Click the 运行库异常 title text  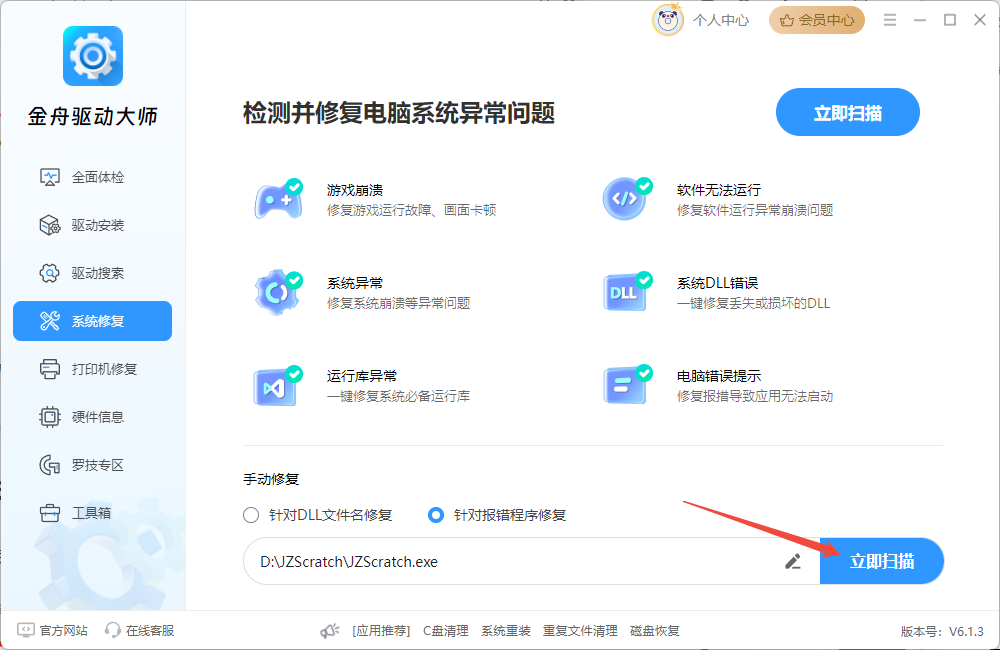362,376
